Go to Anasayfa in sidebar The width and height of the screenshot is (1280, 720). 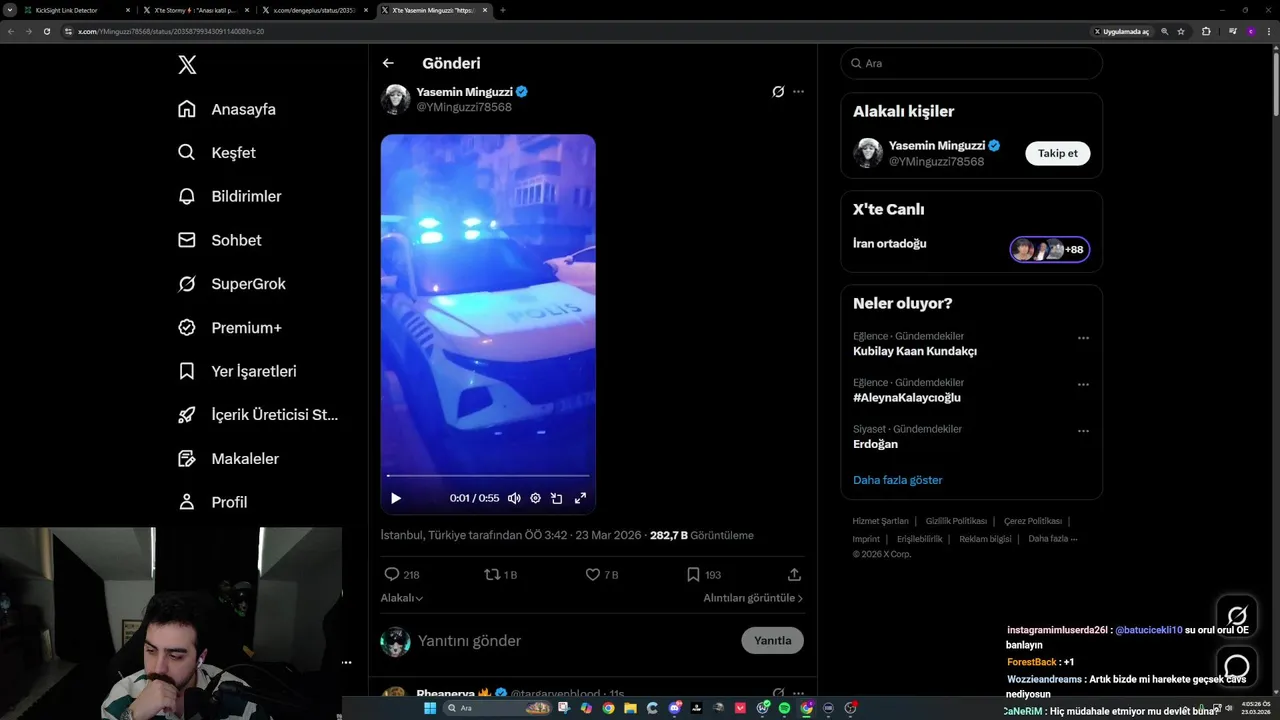[x=226, y=109]
